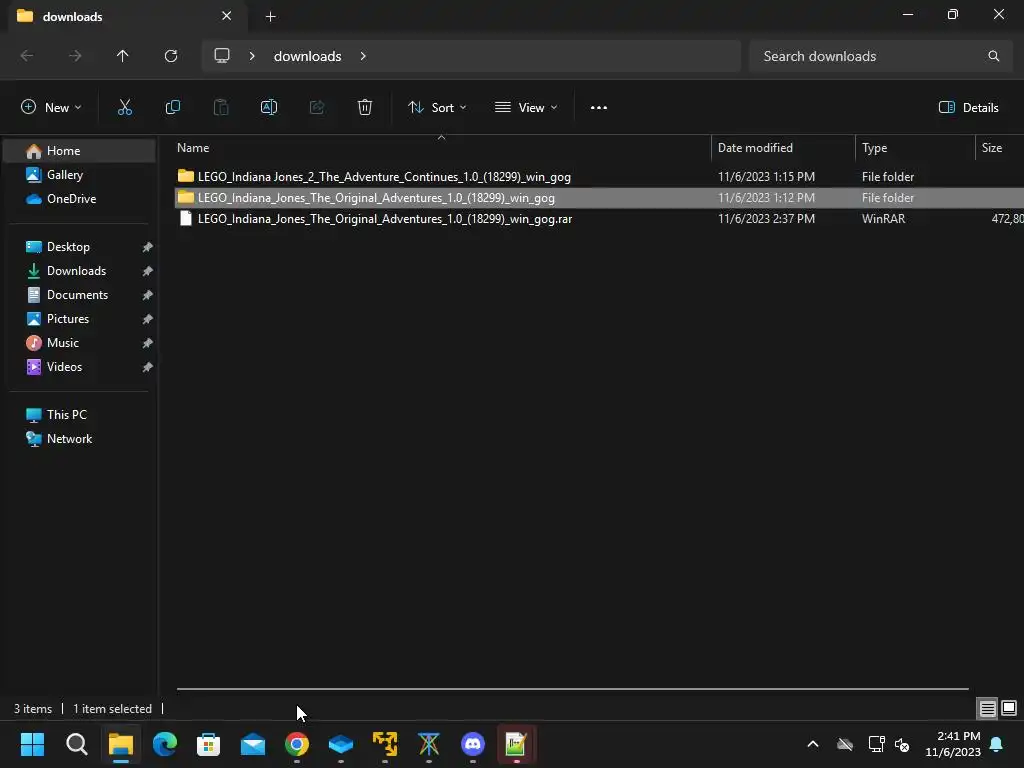Unpin Desktop using its pin icon

148,247
